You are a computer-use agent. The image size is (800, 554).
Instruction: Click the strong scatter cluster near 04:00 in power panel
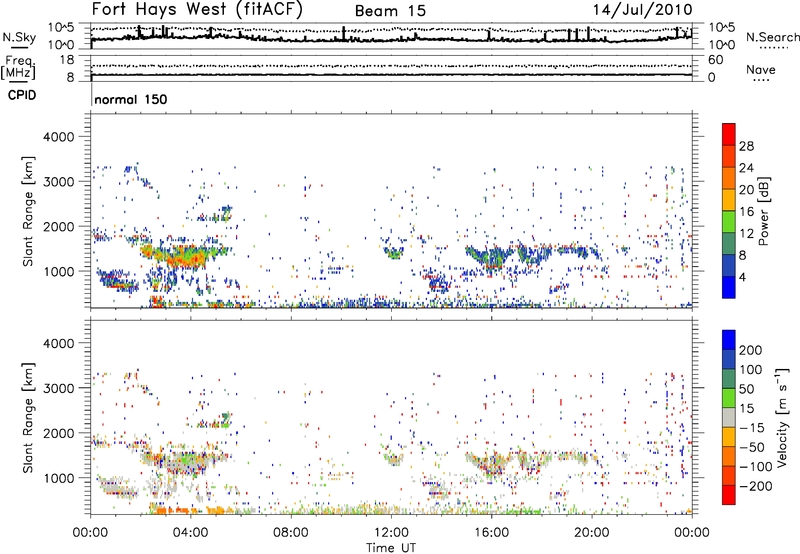coord(186,256)
